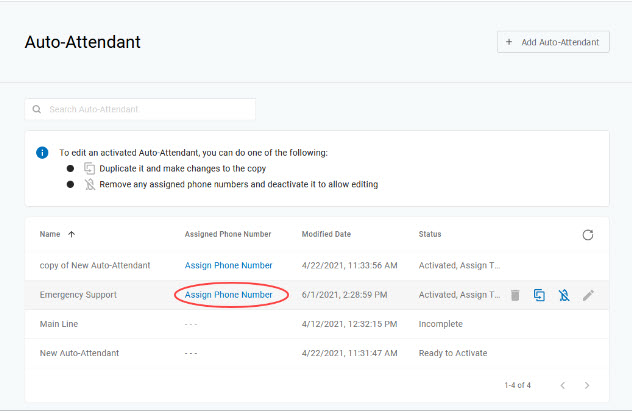Assign phone number to copy of New Auto-Attendant

[x=228, y=265]
